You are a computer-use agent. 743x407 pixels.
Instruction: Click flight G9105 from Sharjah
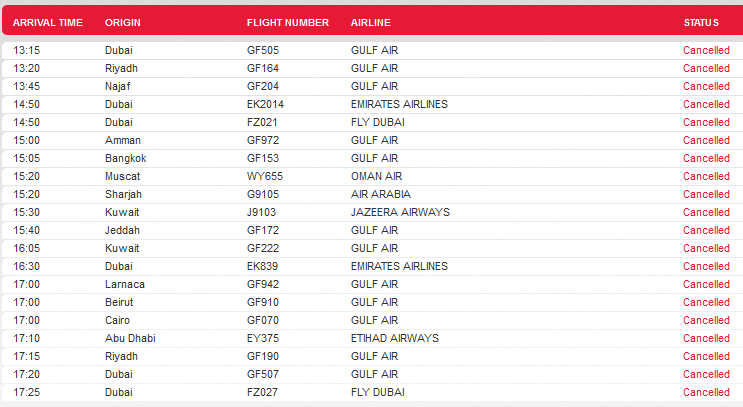point(372,194)
